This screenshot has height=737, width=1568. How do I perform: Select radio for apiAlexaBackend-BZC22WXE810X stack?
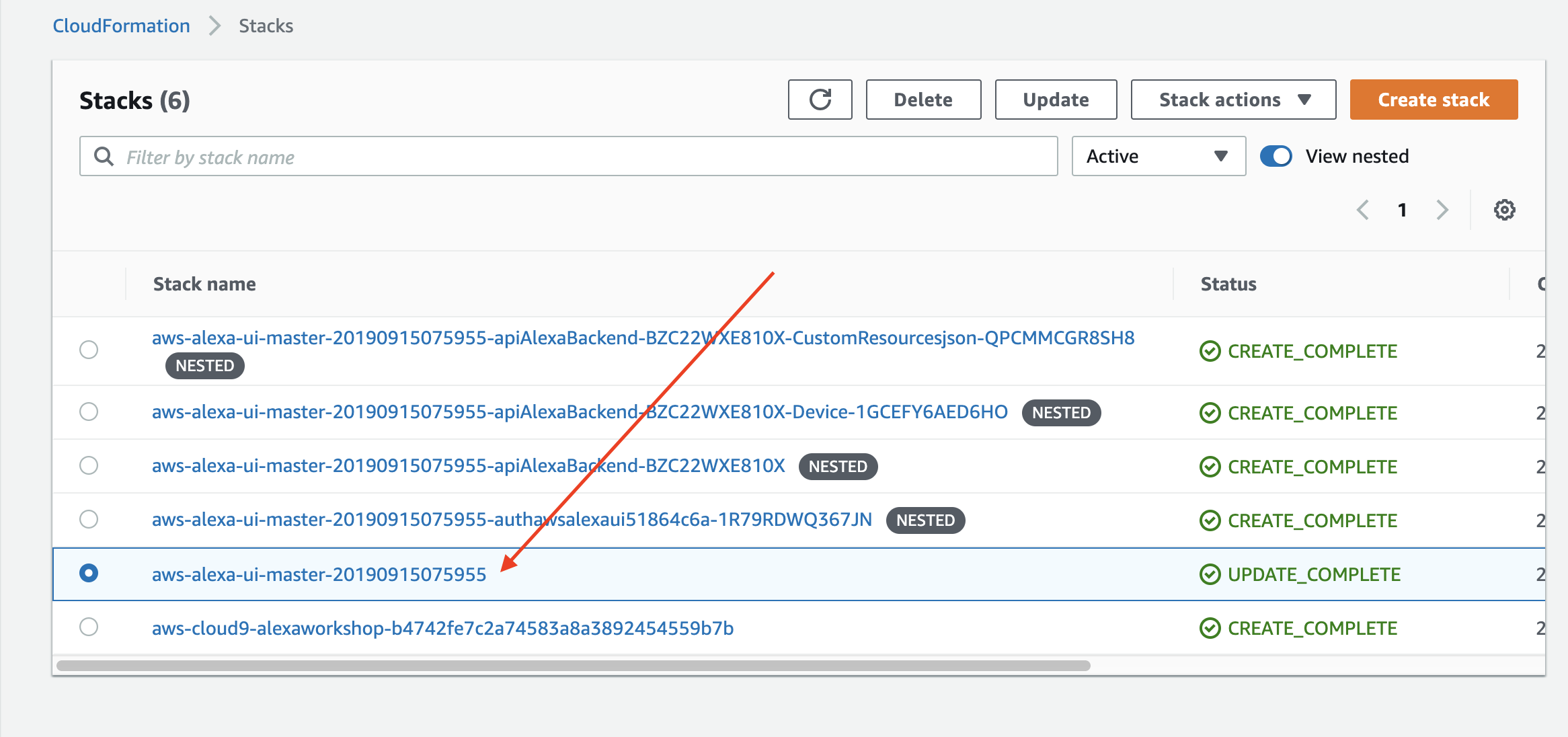point(89,465)
